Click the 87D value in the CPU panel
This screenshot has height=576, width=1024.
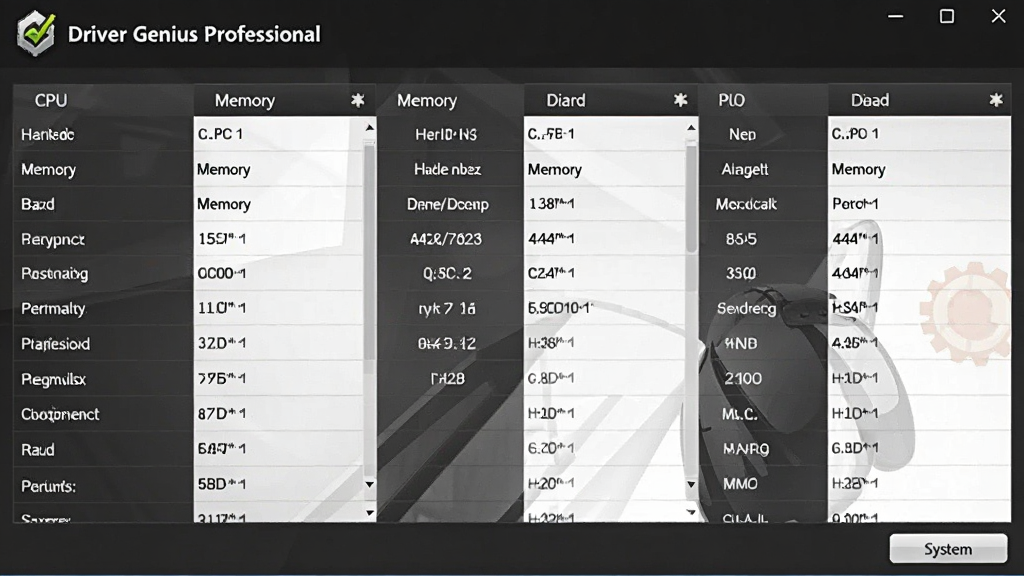pyautogui.click(x=222, y=413)
